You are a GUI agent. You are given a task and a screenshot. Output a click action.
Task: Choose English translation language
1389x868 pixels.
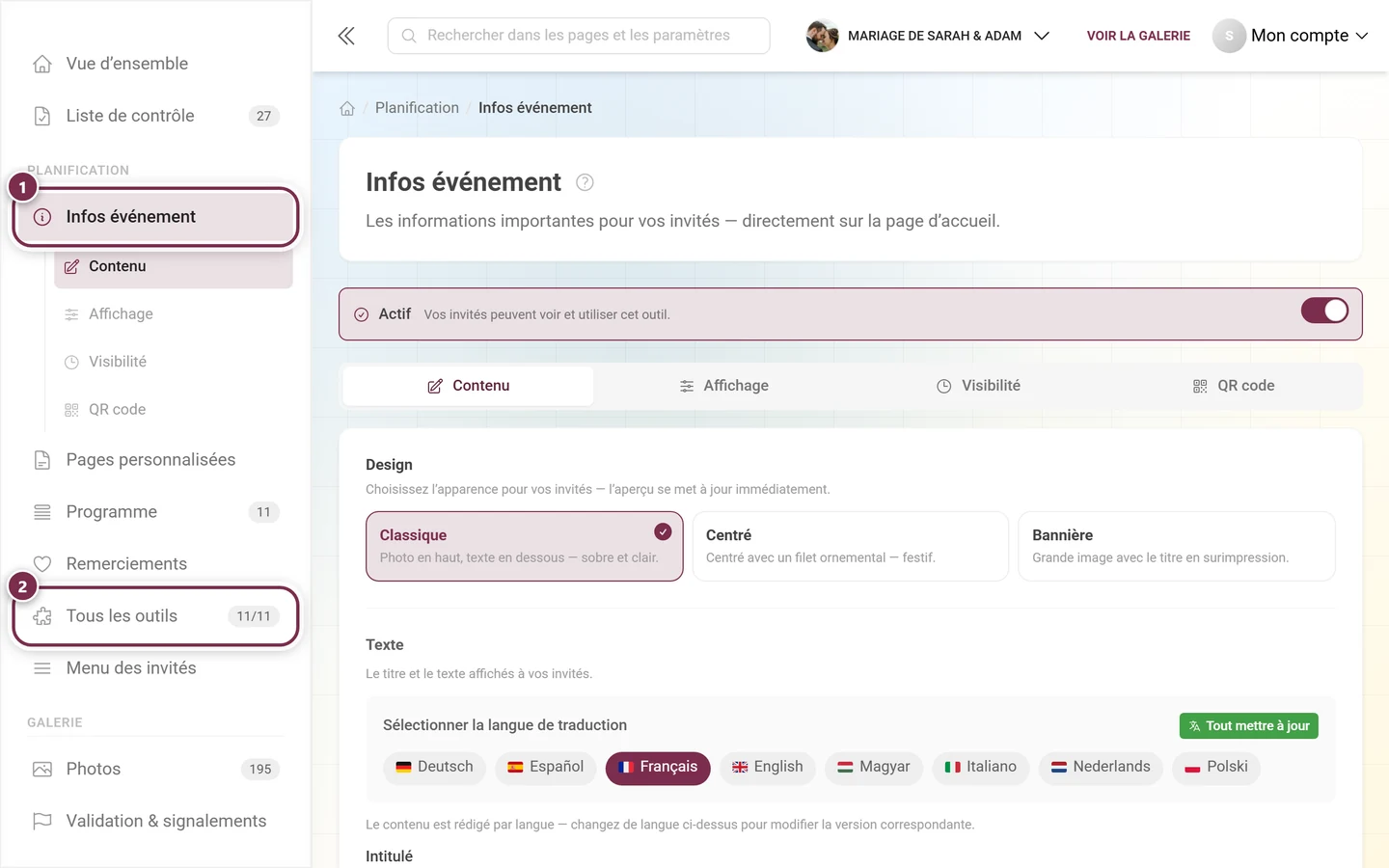[768, 768]
